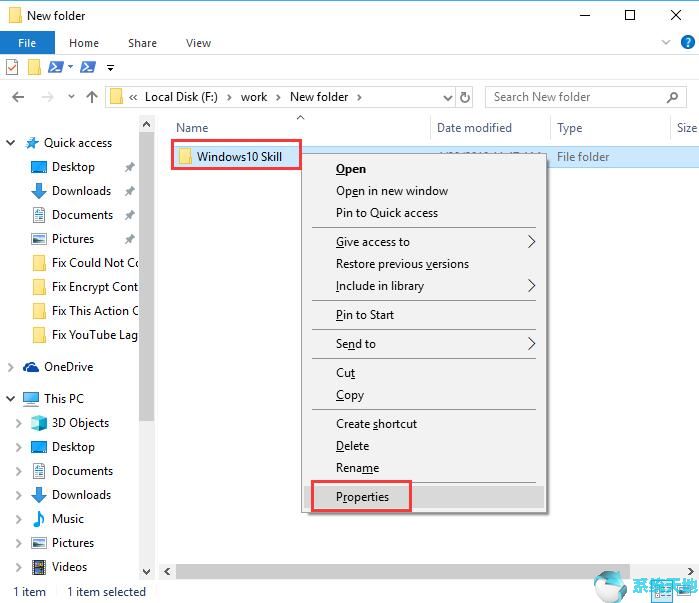Click the search magnifier icon

click(x=672, y=97)
